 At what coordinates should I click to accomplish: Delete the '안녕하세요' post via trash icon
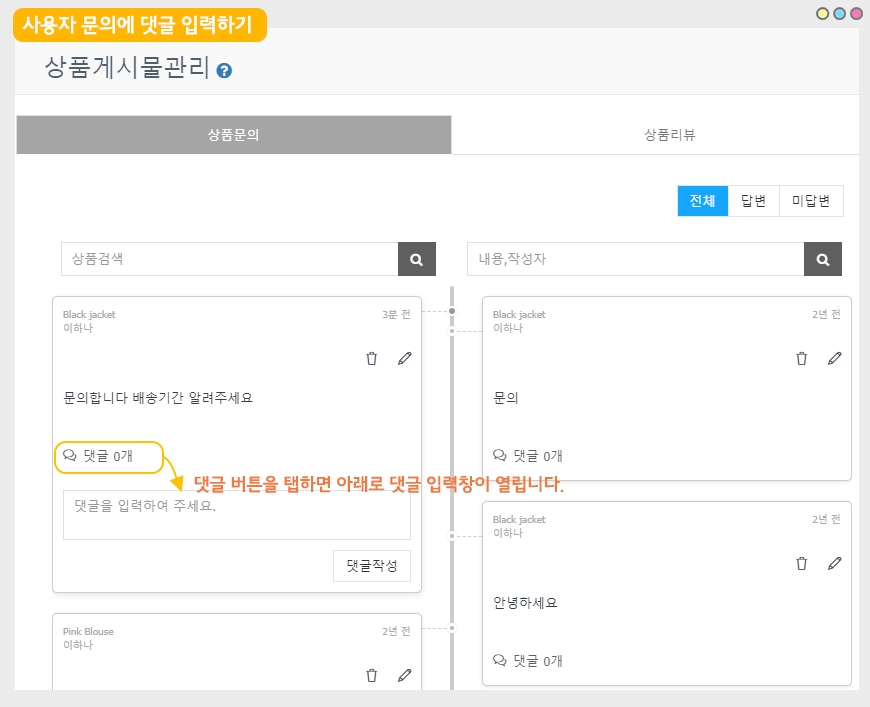click(x=801, y=563)
